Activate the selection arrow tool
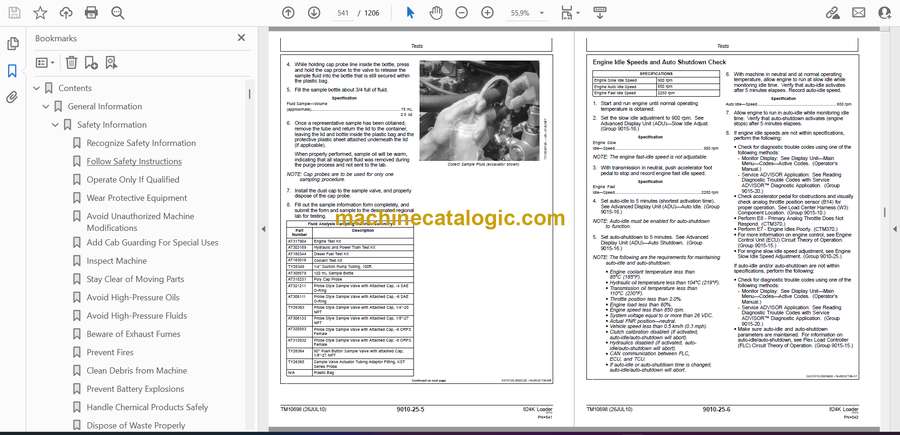This screenshot has width=900, height=435. (410, 13)
